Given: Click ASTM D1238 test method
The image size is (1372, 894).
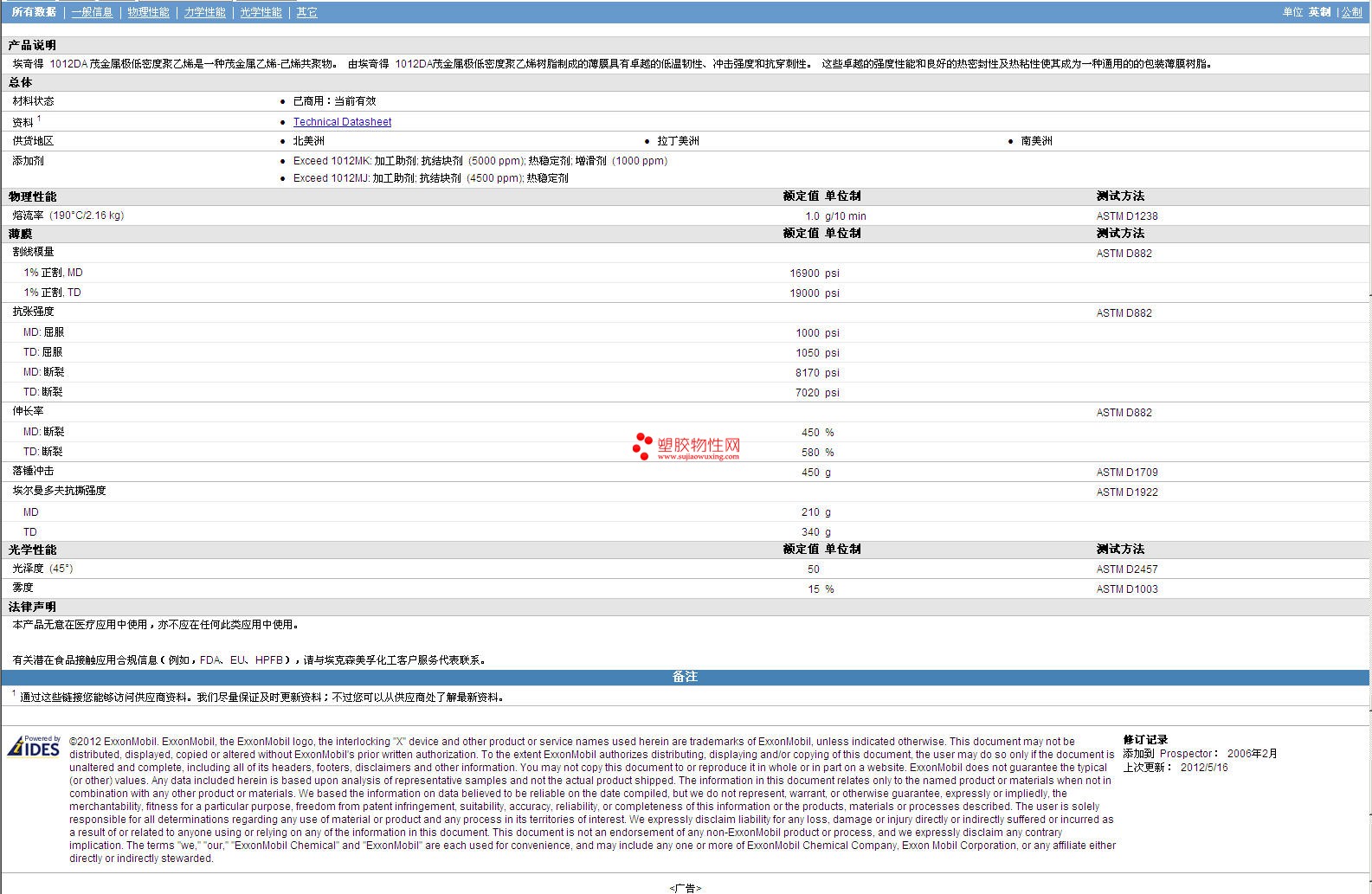Looking at the screenshot, I should (1127, 216).
